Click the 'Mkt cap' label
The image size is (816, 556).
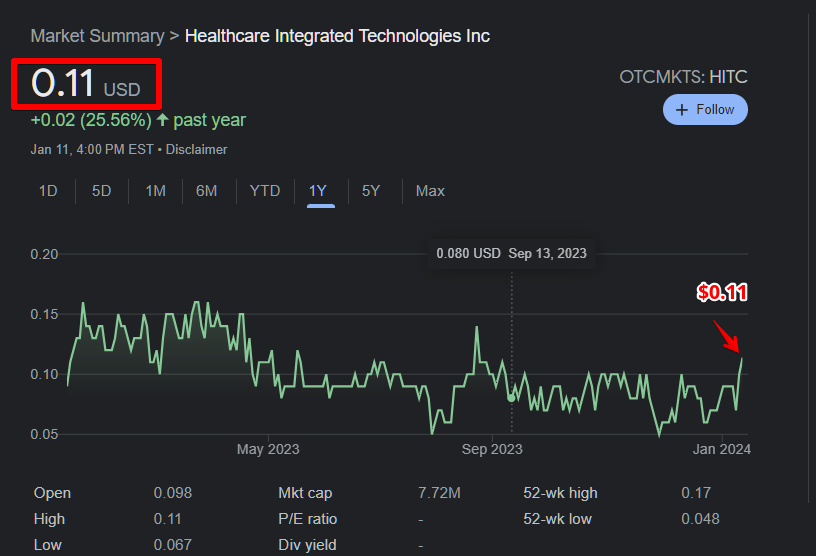[305, 493]
